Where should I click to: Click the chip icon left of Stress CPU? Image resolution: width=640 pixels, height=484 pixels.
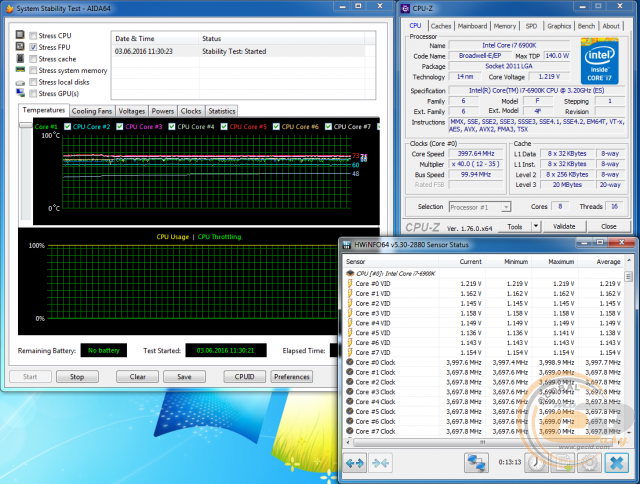(20, 34)
